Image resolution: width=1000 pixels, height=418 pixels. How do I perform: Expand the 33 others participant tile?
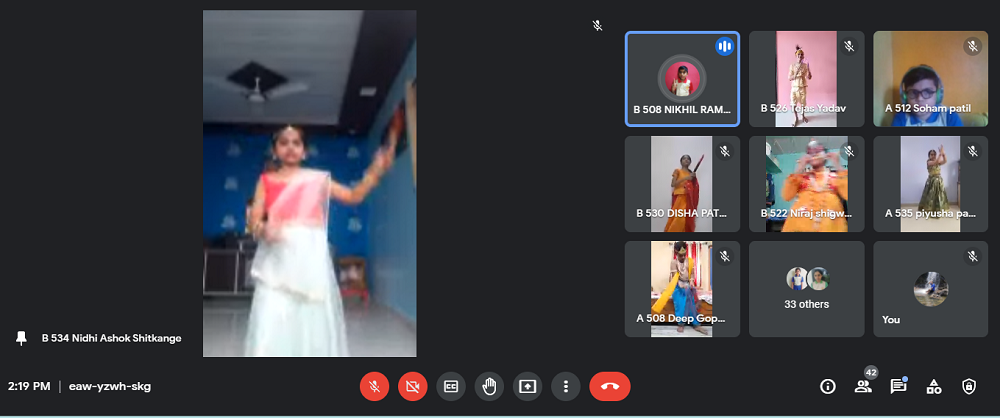tap(806, 288)
